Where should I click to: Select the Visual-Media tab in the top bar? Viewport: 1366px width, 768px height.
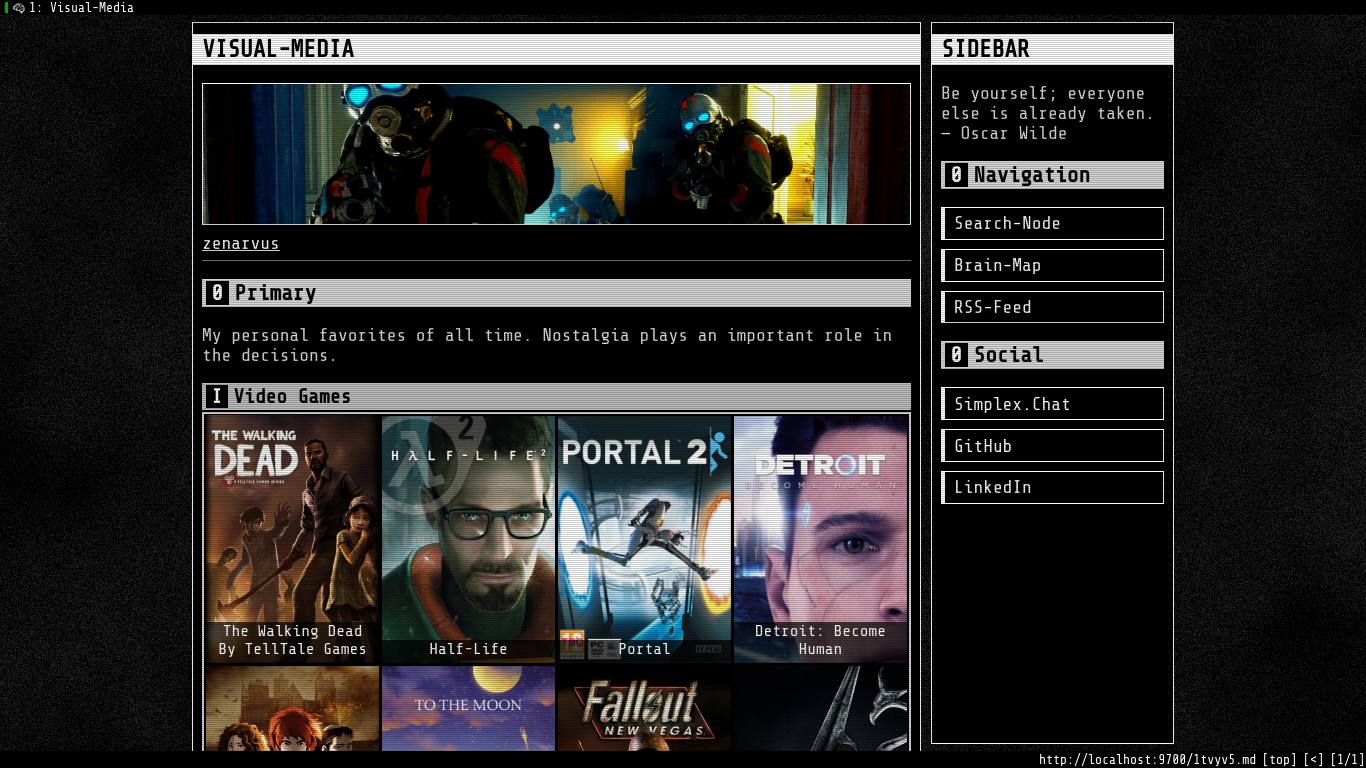click(80, 8)
